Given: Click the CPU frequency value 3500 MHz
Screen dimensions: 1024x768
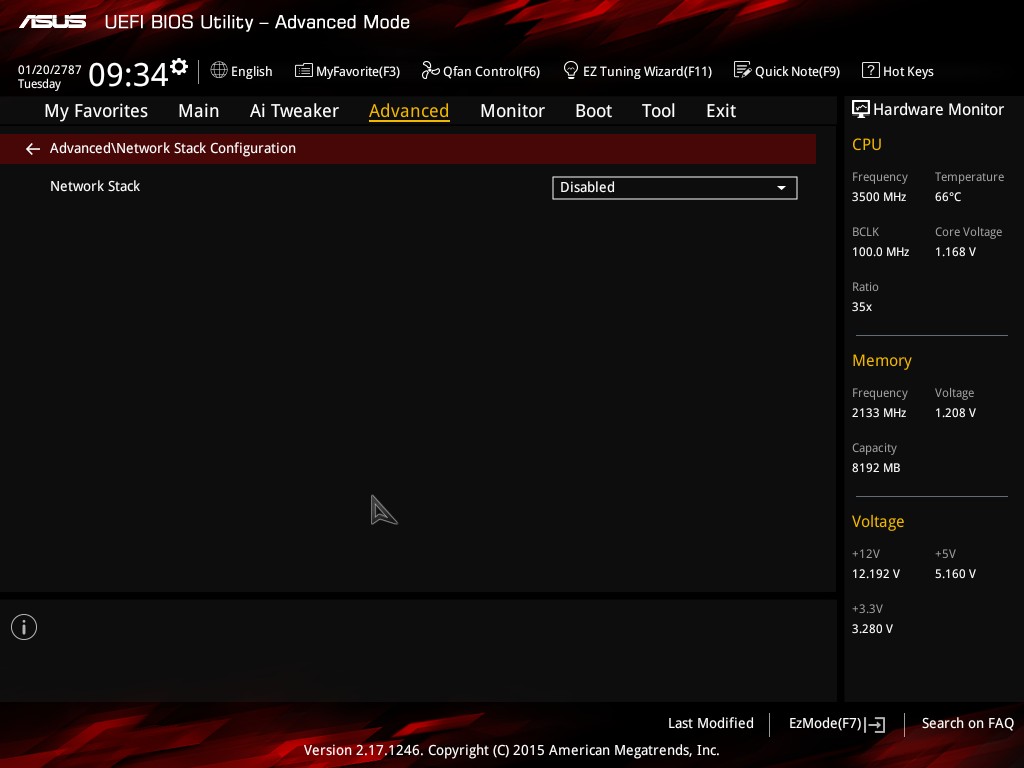Looking at the screenshot, I should (879, 197).
